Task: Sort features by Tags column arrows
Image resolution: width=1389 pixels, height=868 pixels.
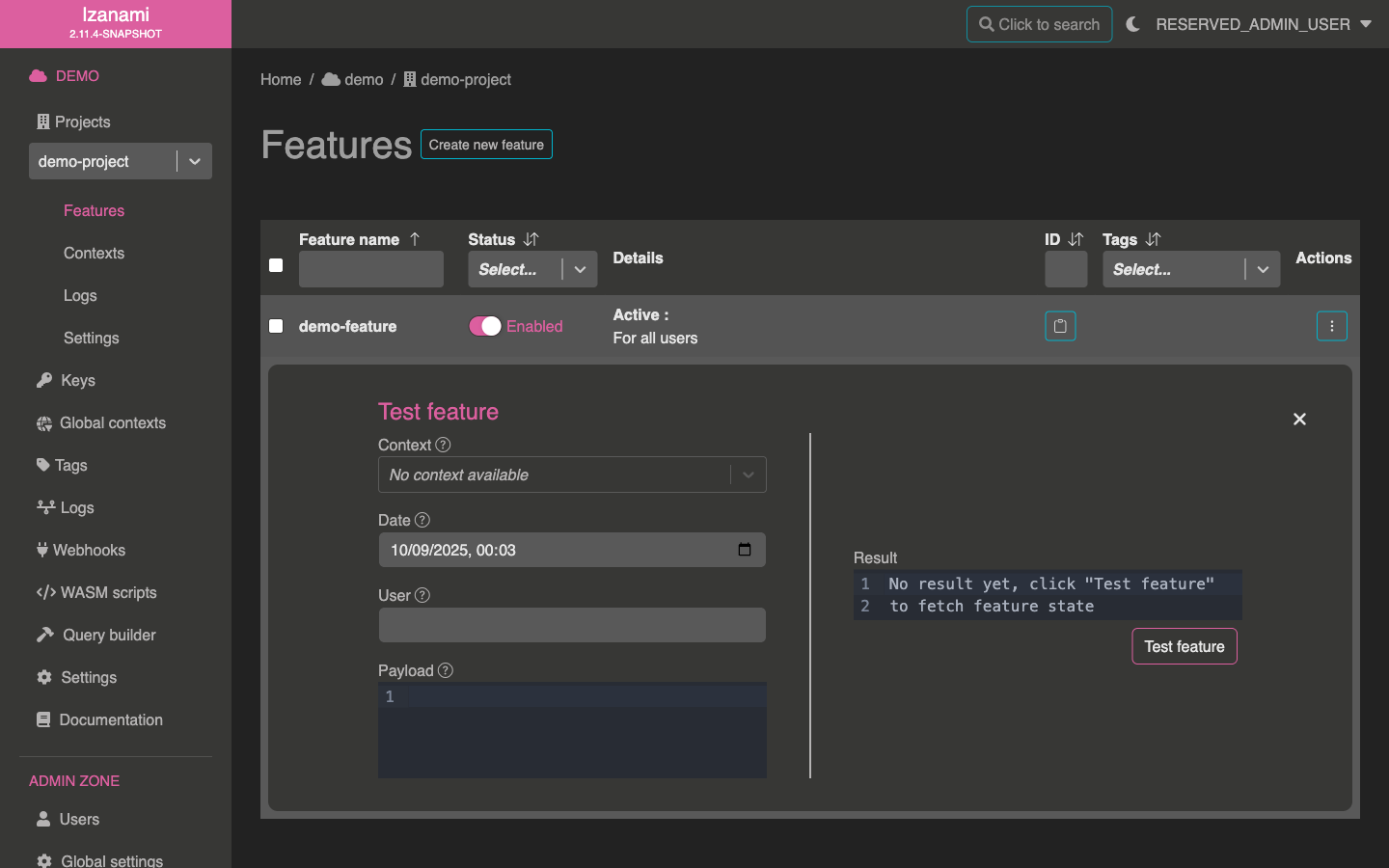Action: [x=1153, y=239]
